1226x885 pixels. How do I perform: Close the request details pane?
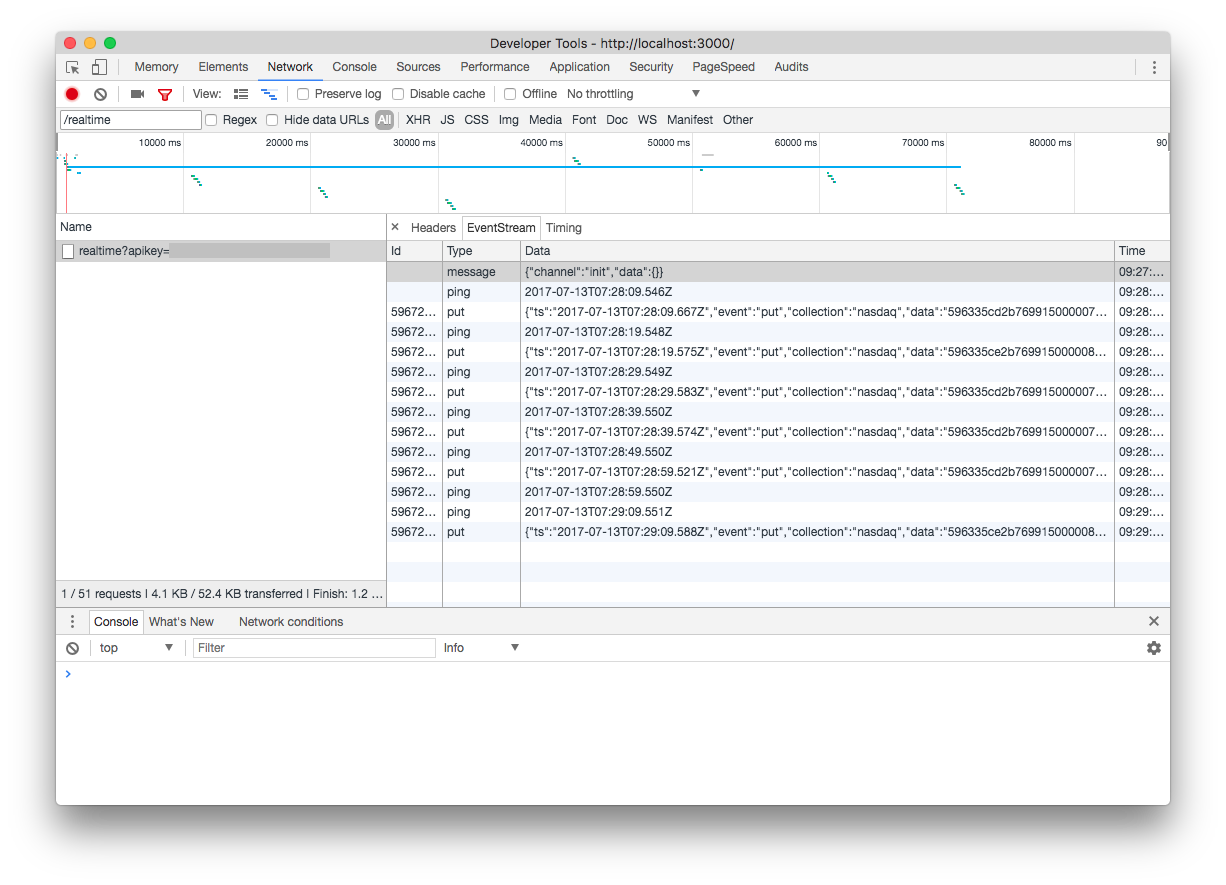395,227
